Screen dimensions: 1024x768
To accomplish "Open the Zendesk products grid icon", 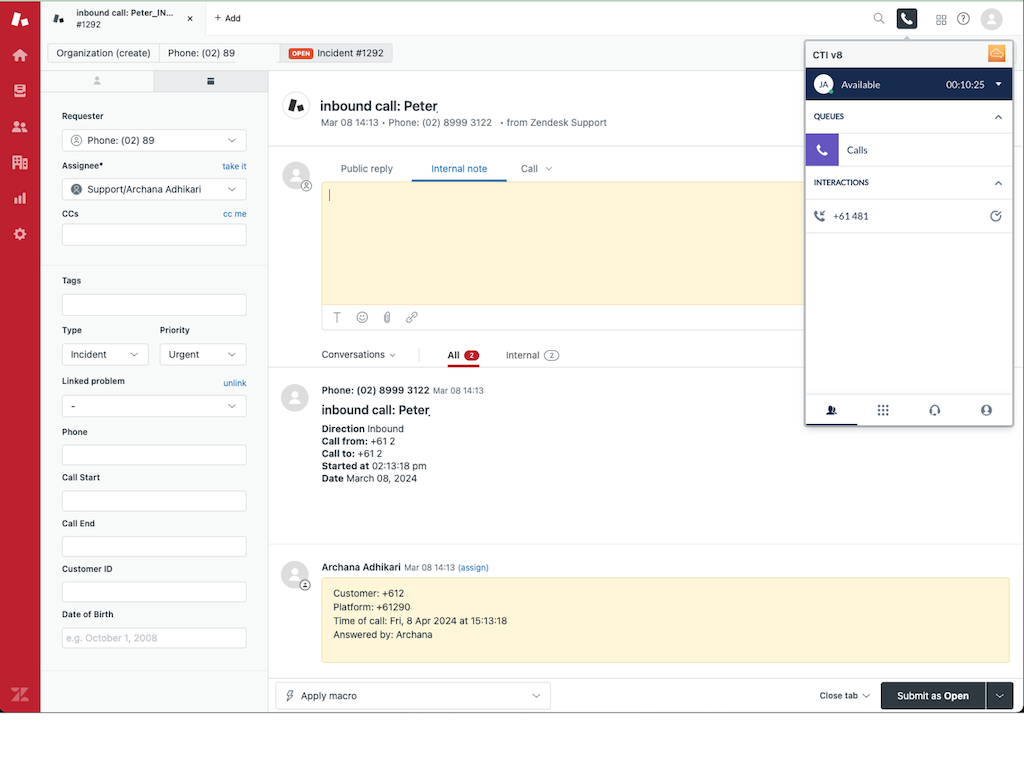I will 941,19.
